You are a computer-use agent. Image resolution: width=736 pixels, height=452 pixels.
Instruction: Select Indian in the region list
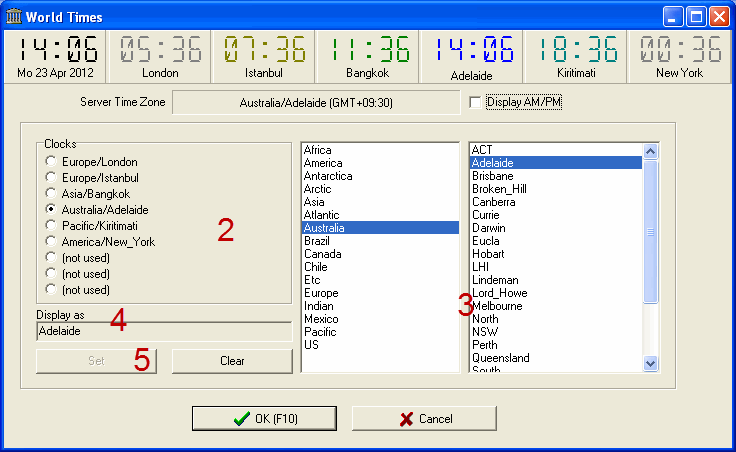[380, 306]
